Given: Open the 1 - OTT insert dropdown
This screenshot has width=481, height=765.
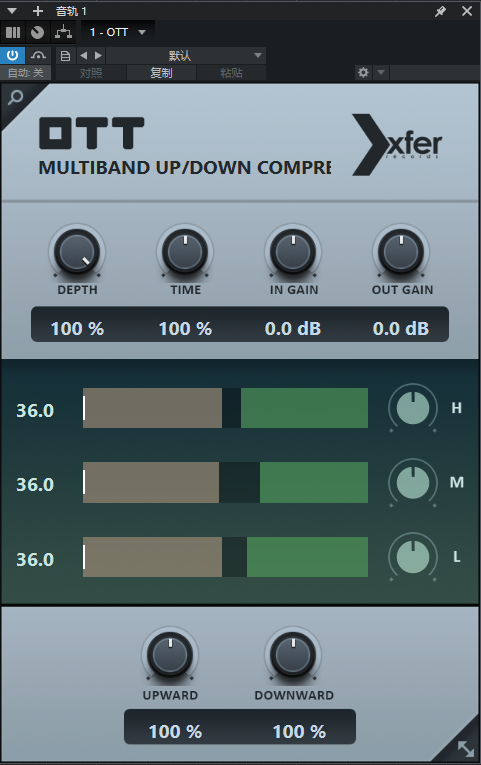Looking at the screenshot, I should coord(118,33).
